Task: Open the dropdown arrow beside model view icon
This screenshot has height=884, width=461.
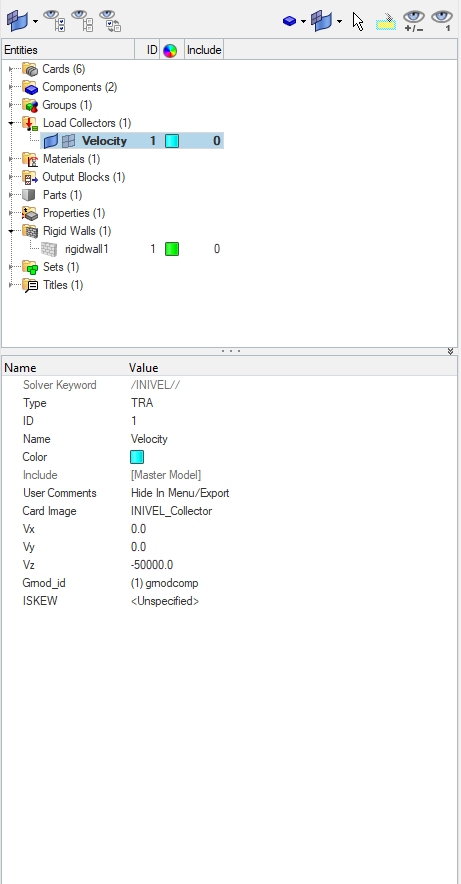Action: coord(36,21)
